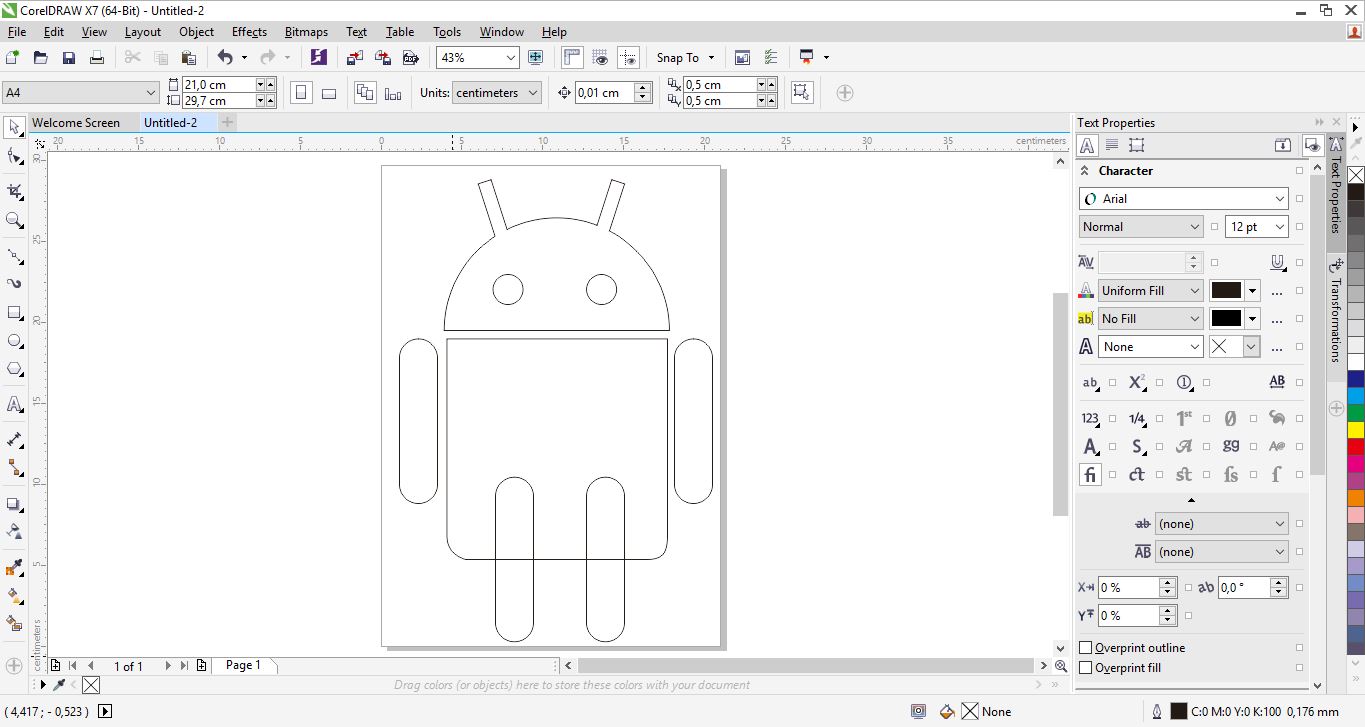Click the page width 21,0 cm field
This screenshot has width=1365, height=727.
click(217, 85)
